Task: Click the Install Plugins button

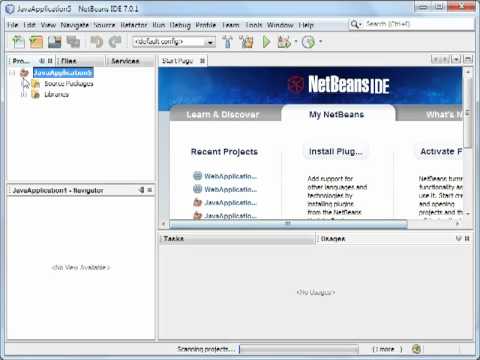Action: click(336, 151)
